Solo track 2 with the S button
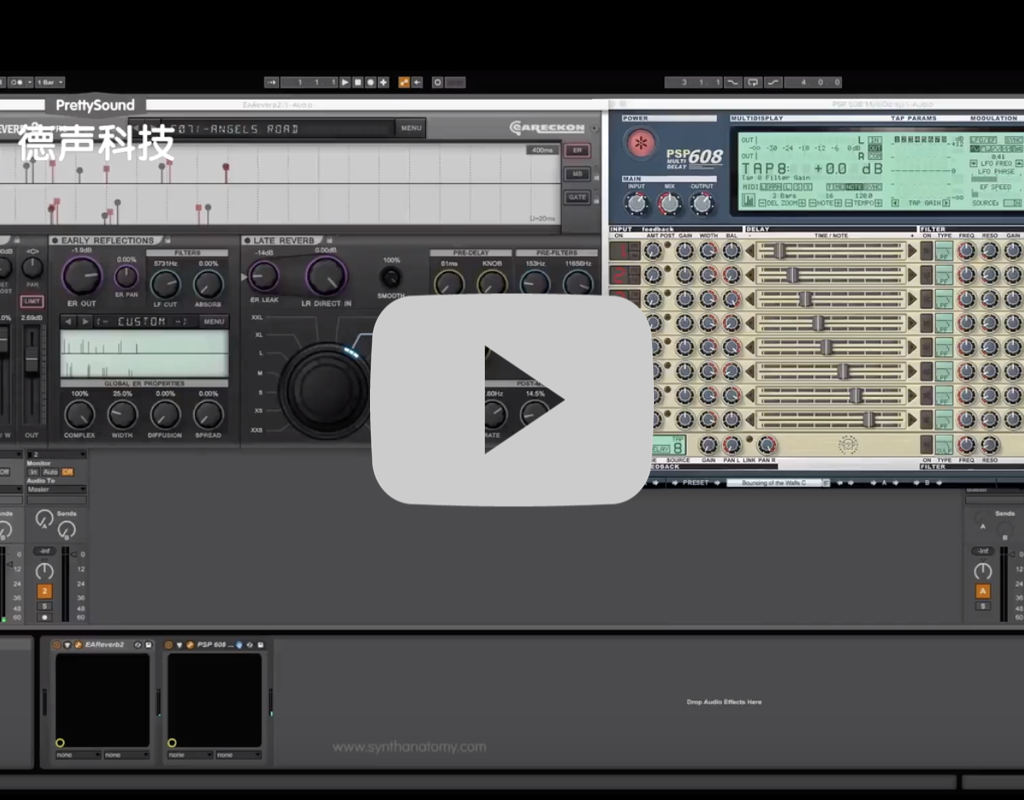This screenshot has width=1024, height=800. click(x=44, y=606)
